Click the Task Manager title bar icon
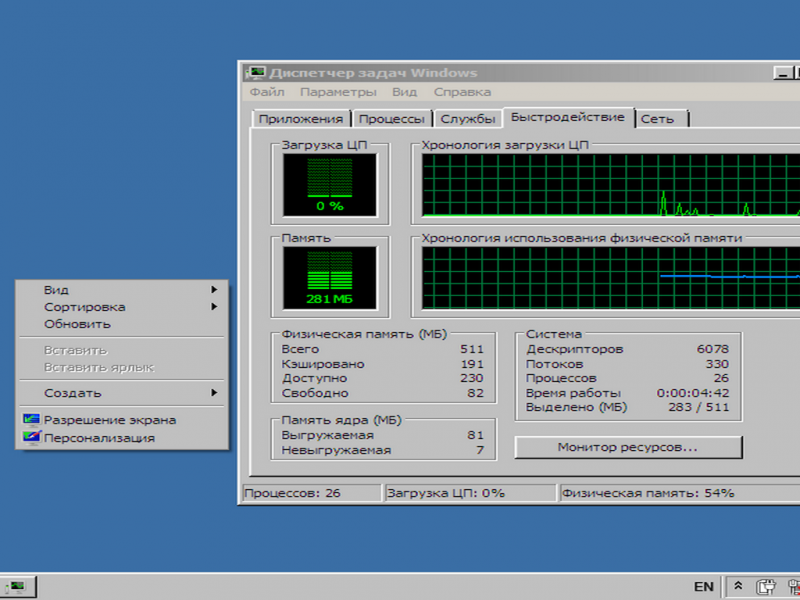 [256, 73]
